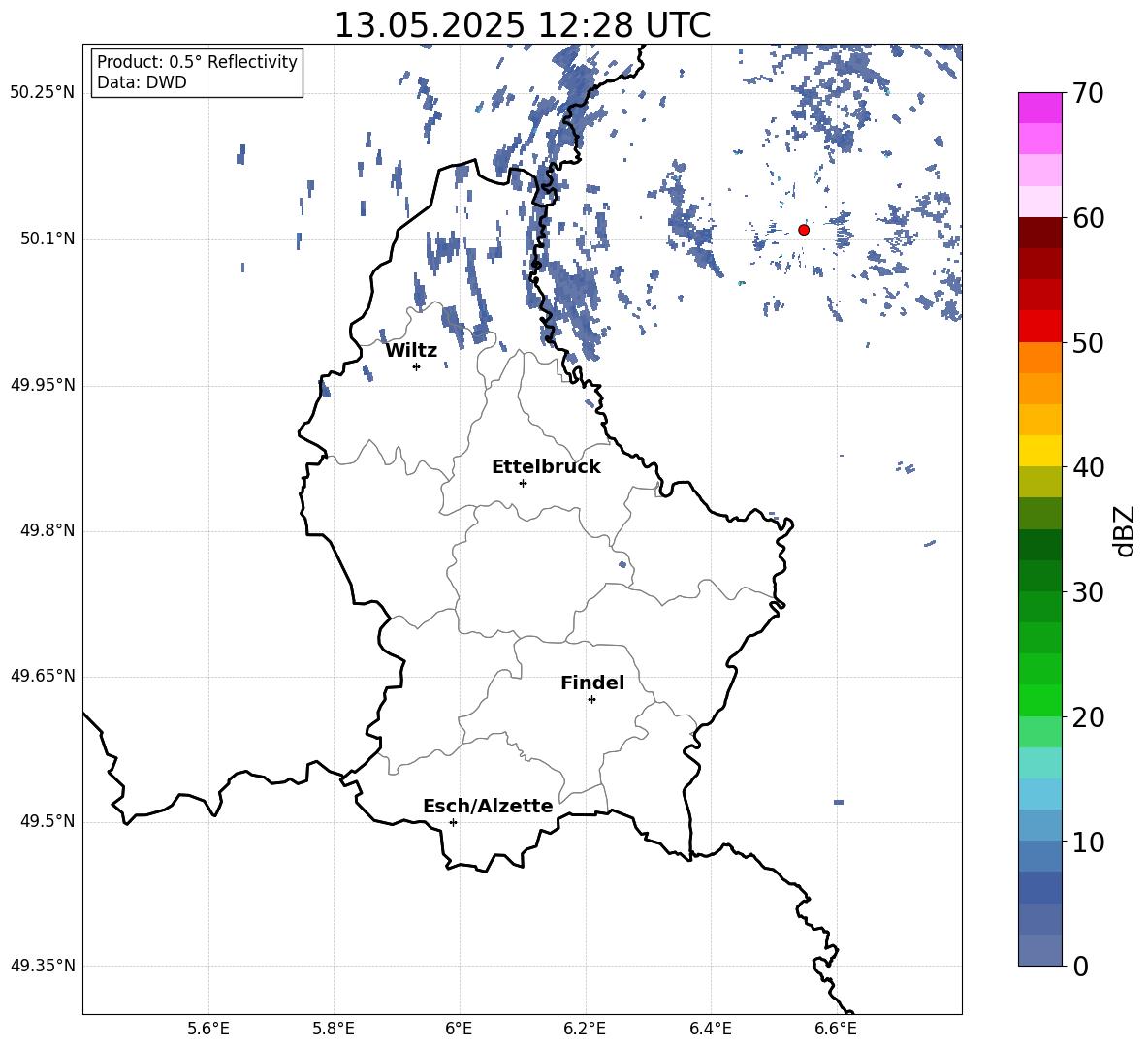
Task: Click the colorbar tick label 20
Action: click(1088, 717)
